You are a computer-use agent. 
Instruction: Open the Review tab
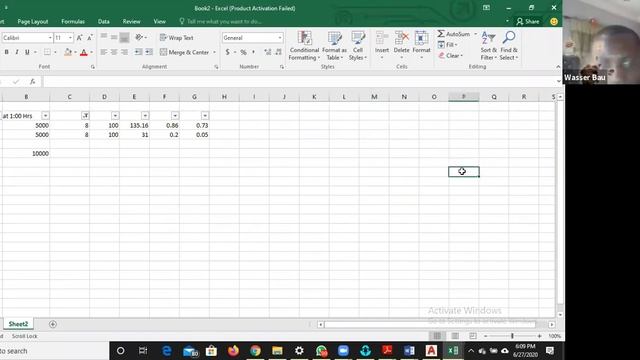click(x=131, y=21)
